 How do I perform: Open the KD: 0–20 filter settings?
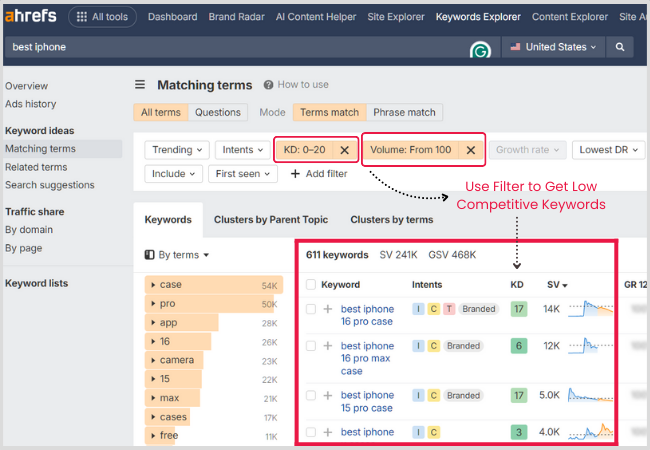coord(305,150)
